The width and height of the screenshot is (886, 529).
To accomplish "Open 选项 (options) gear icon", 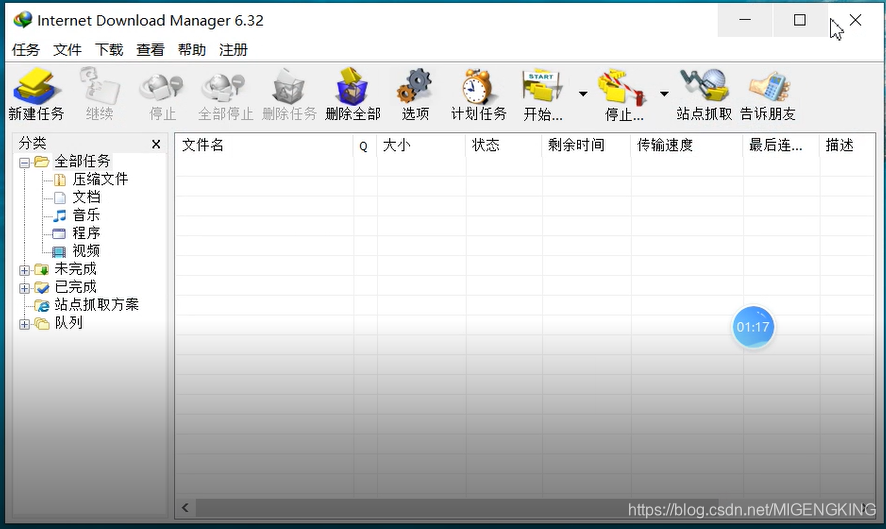I will tap(415, 94).
